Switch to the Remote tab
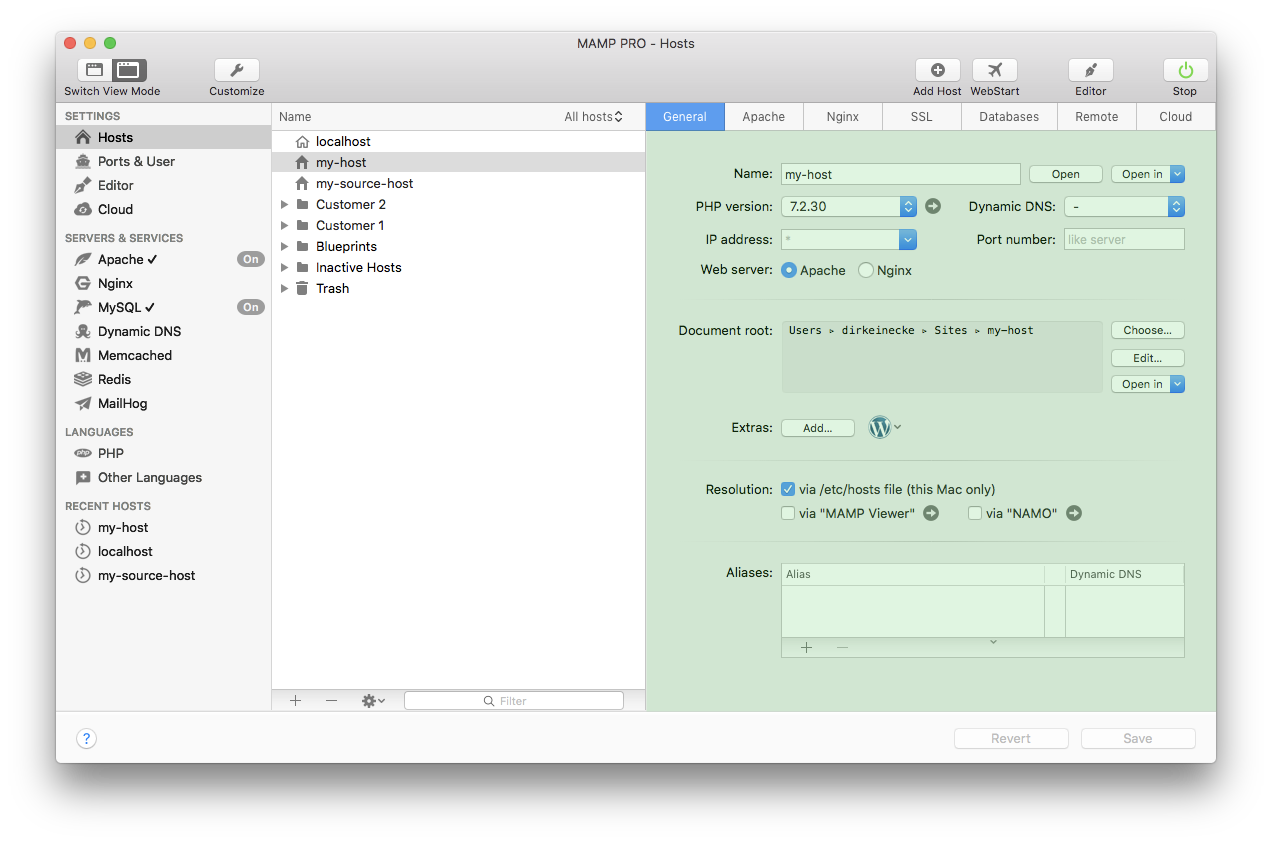The height and width of the screenshot is (843, 1272). point(1097,117)
